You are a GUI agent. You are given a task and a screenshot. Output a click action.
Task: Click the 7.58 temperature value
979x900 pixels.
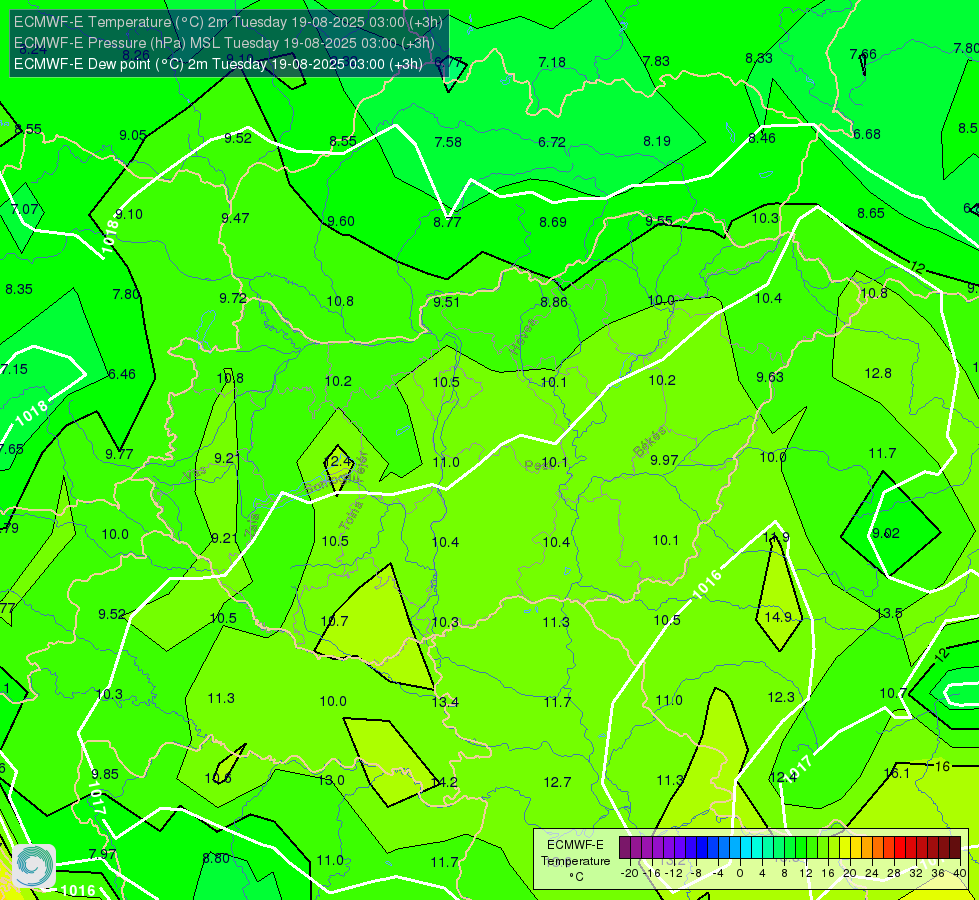pyautogui.click(x=448, y=142)
